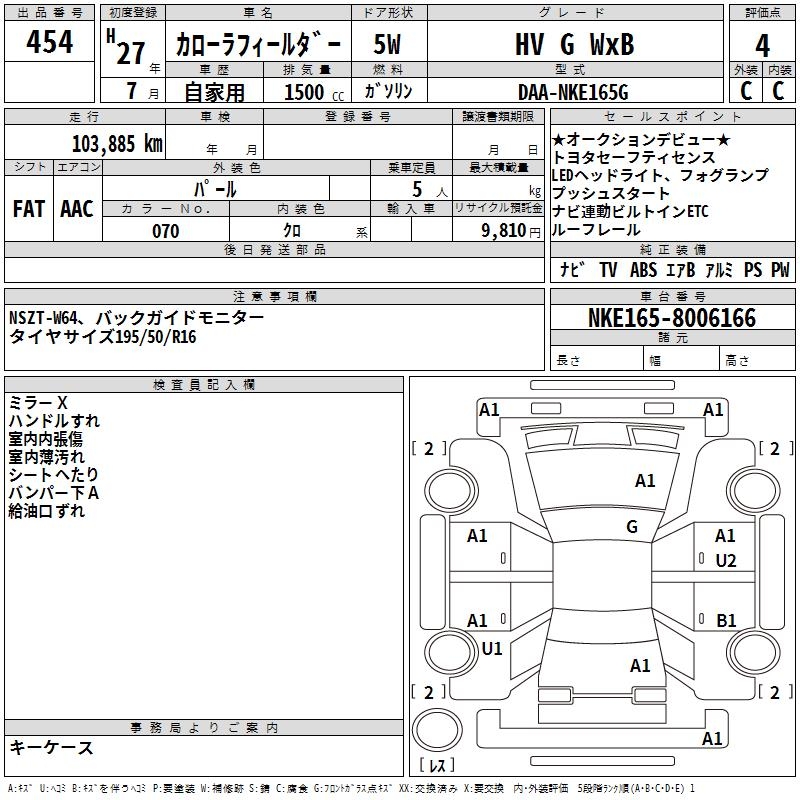The image size is (800, 800).
Task: Select the office notice キーケース
Action: click(x=52, y=747)
